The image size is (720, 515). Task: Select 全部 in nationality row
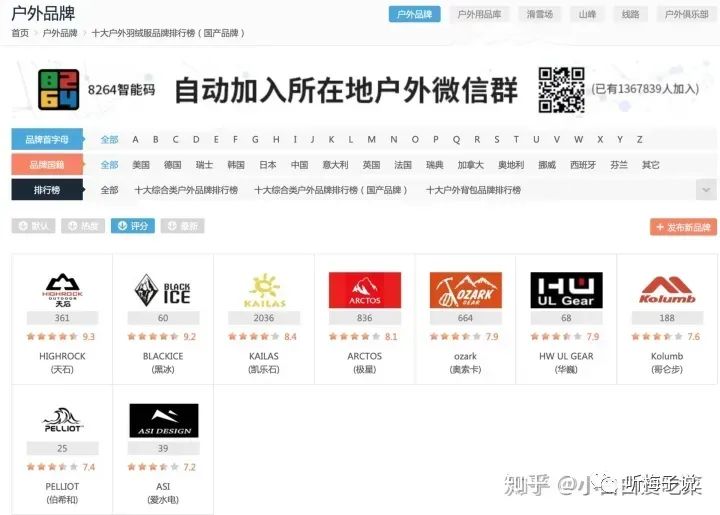click(109, 165)
